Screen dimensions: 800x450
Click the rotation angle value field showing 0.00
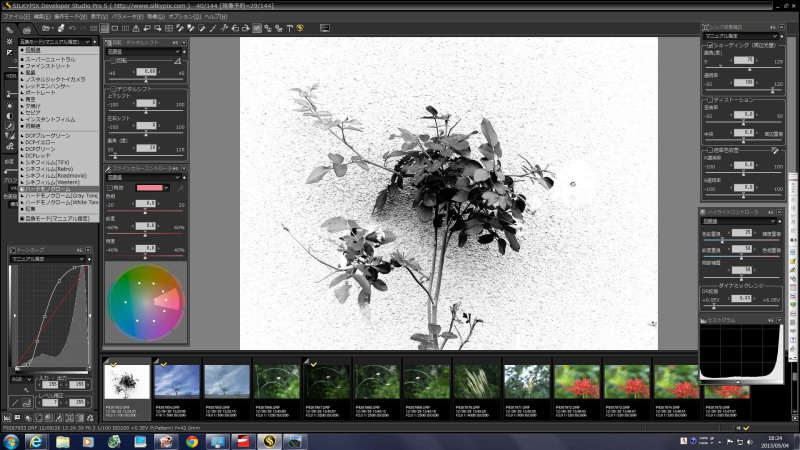coord(147,72)
